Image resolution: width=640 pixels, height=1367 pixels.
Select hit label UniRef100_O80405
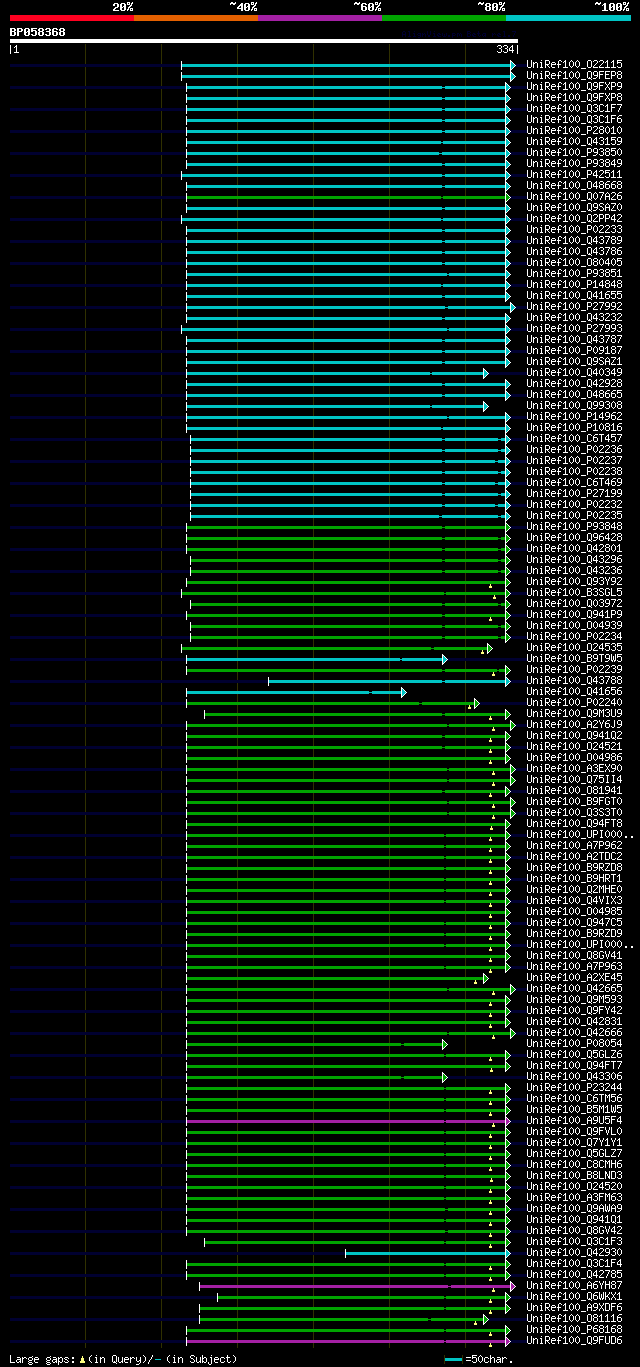pyautogui.click(x=574, y=262)
